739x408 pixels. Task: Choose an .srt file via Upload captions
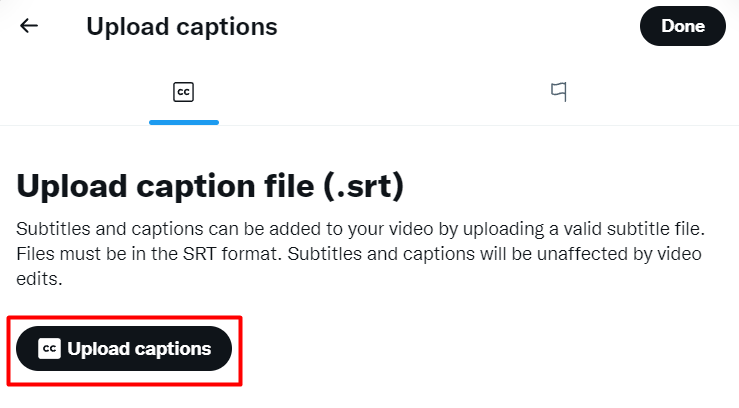124,349
